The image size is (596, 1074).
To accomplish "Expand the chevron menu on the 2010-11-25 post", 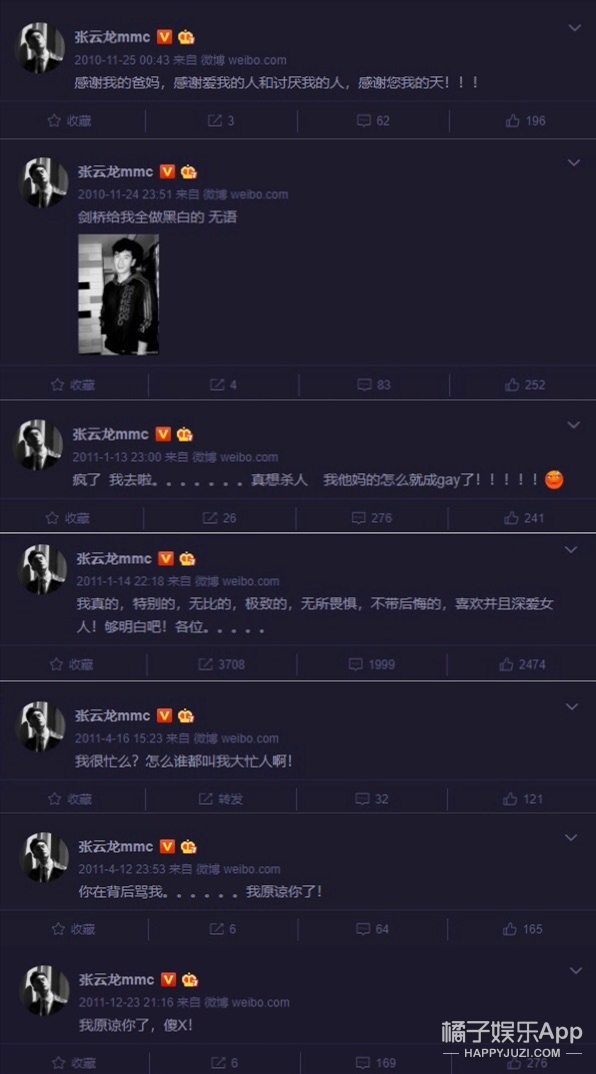I will pyautogui.click(x=575, y=28).
